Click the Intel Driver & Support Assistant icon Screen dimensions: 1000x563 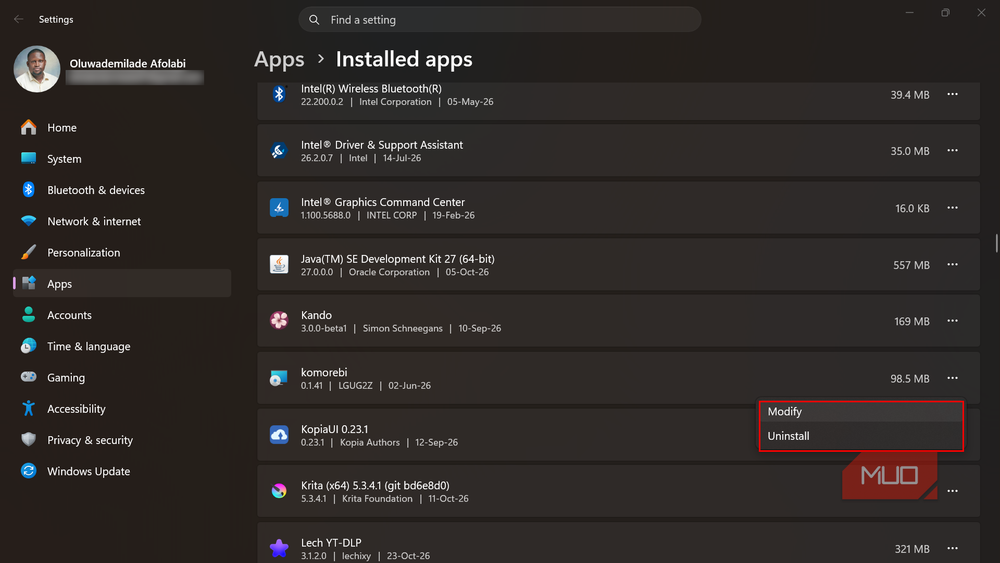click(279, 150)
